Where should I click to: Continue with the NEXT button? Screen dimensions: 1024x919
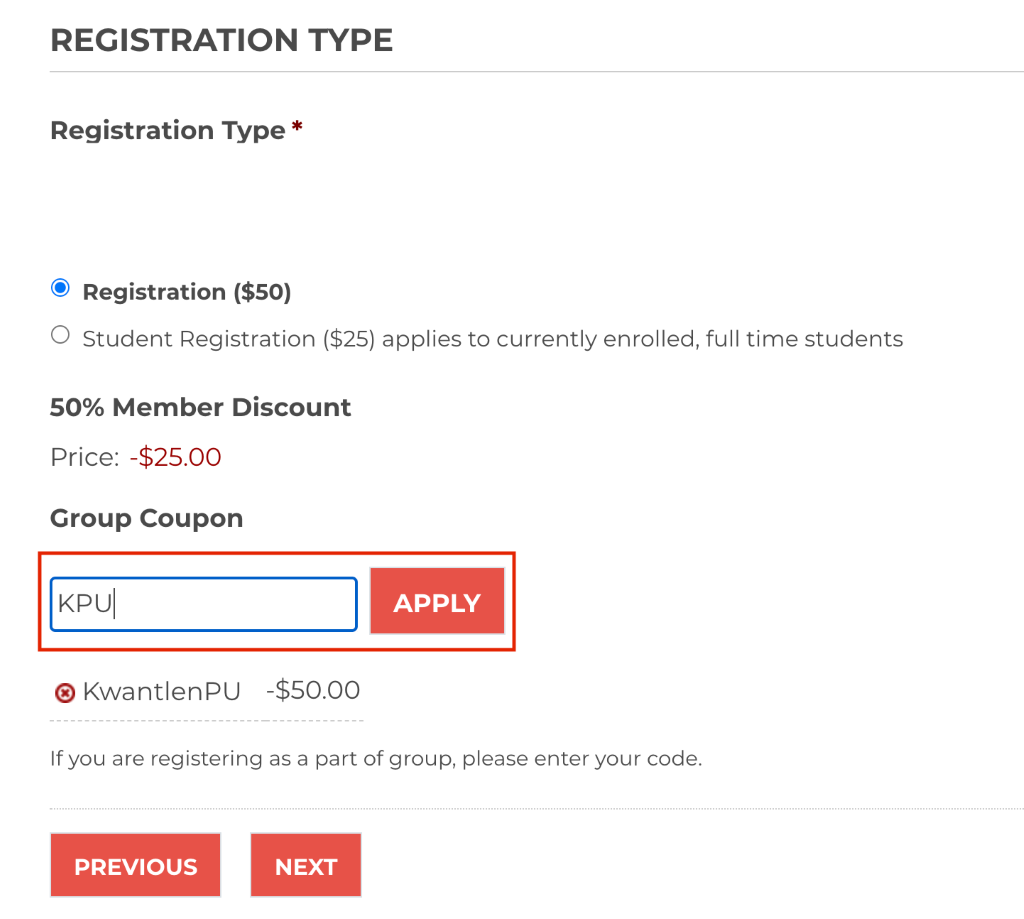click(x=306, y=865)
